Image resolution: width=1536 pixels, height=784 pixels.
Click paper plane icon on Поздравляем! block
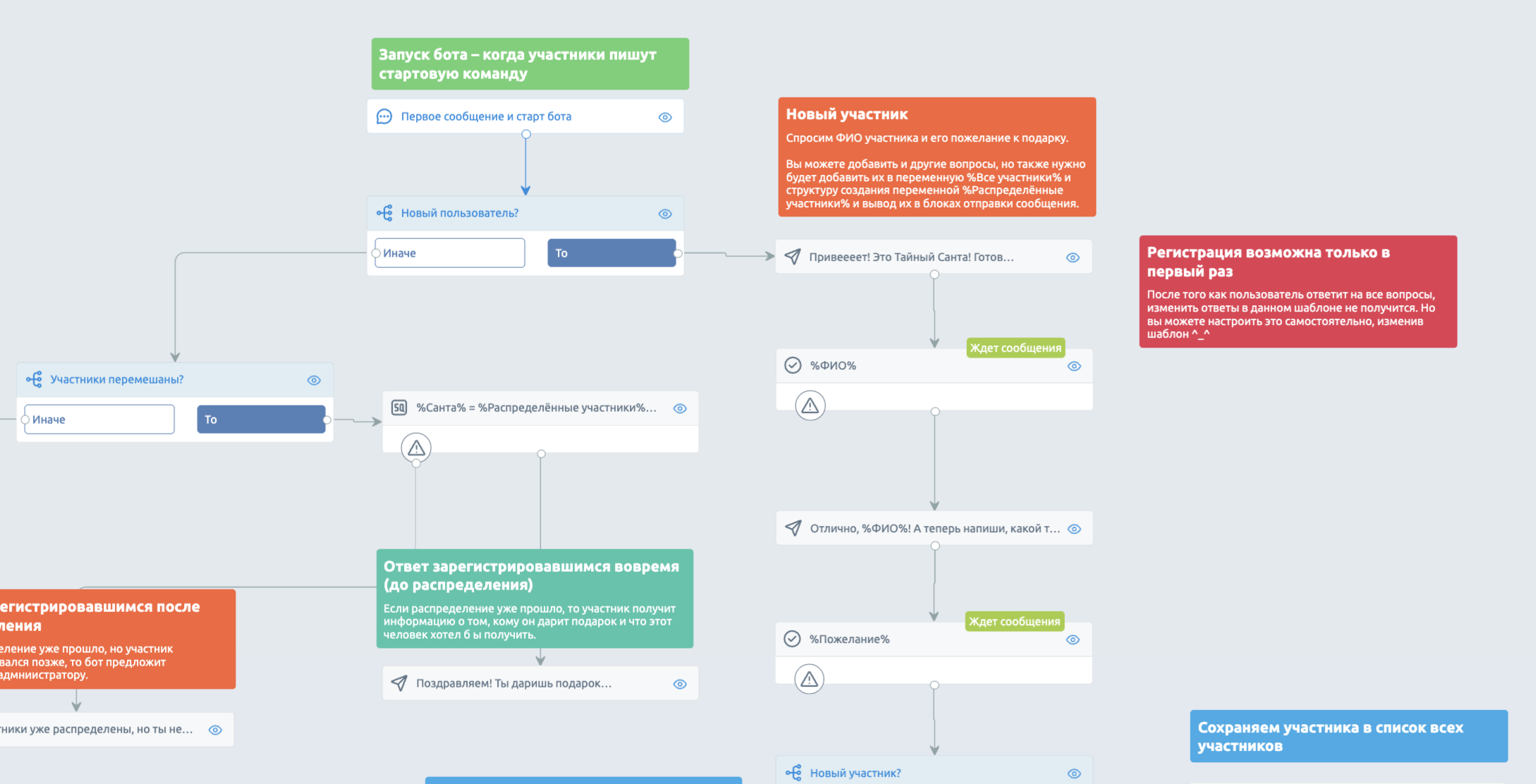point(399,683)
